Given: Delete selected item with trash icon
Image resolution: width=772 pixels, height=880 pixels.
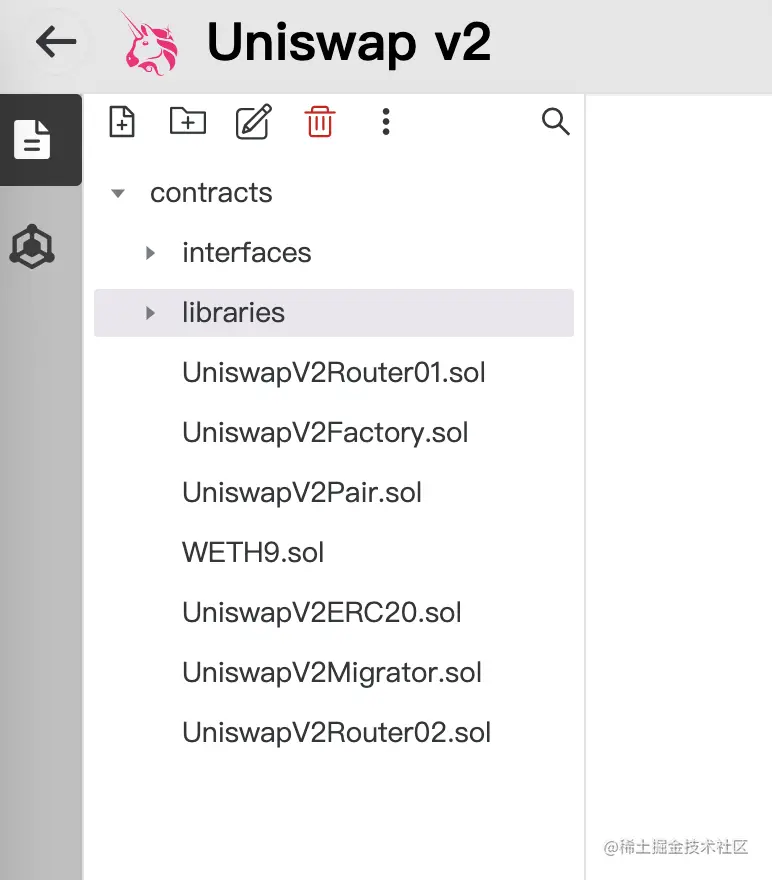Looking at the screenshot, I should tap(319, 122).
